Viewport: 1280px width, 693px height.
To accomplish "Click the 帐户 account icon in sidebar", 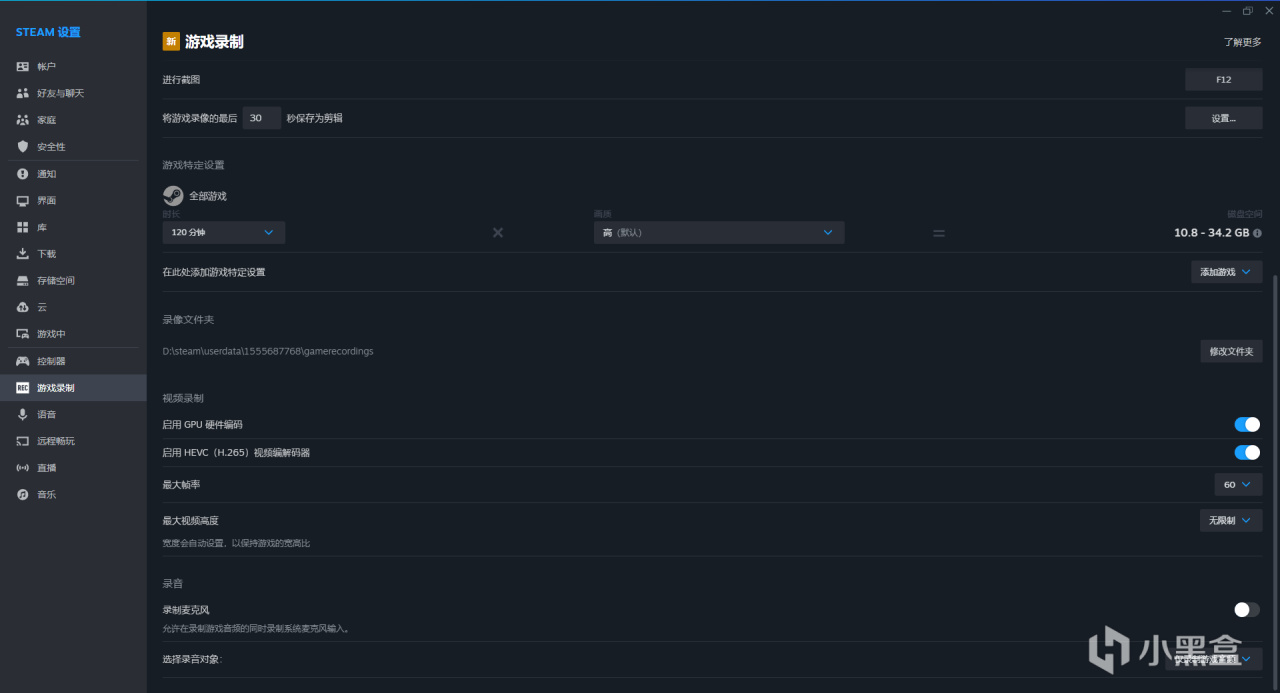I will 23,66.
